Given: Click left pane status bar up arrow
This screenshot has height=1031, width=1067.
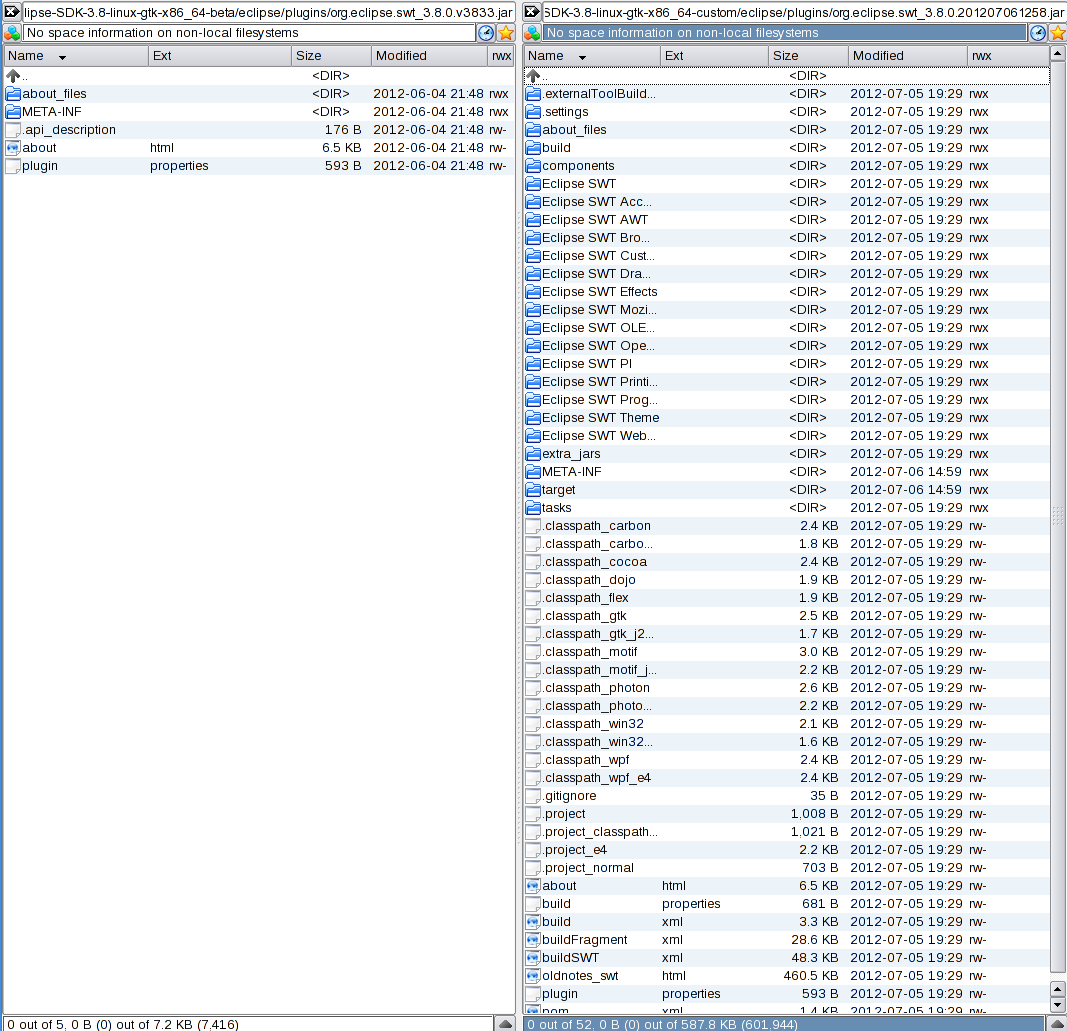Looking at the screenshot, I should (505, 1024).
